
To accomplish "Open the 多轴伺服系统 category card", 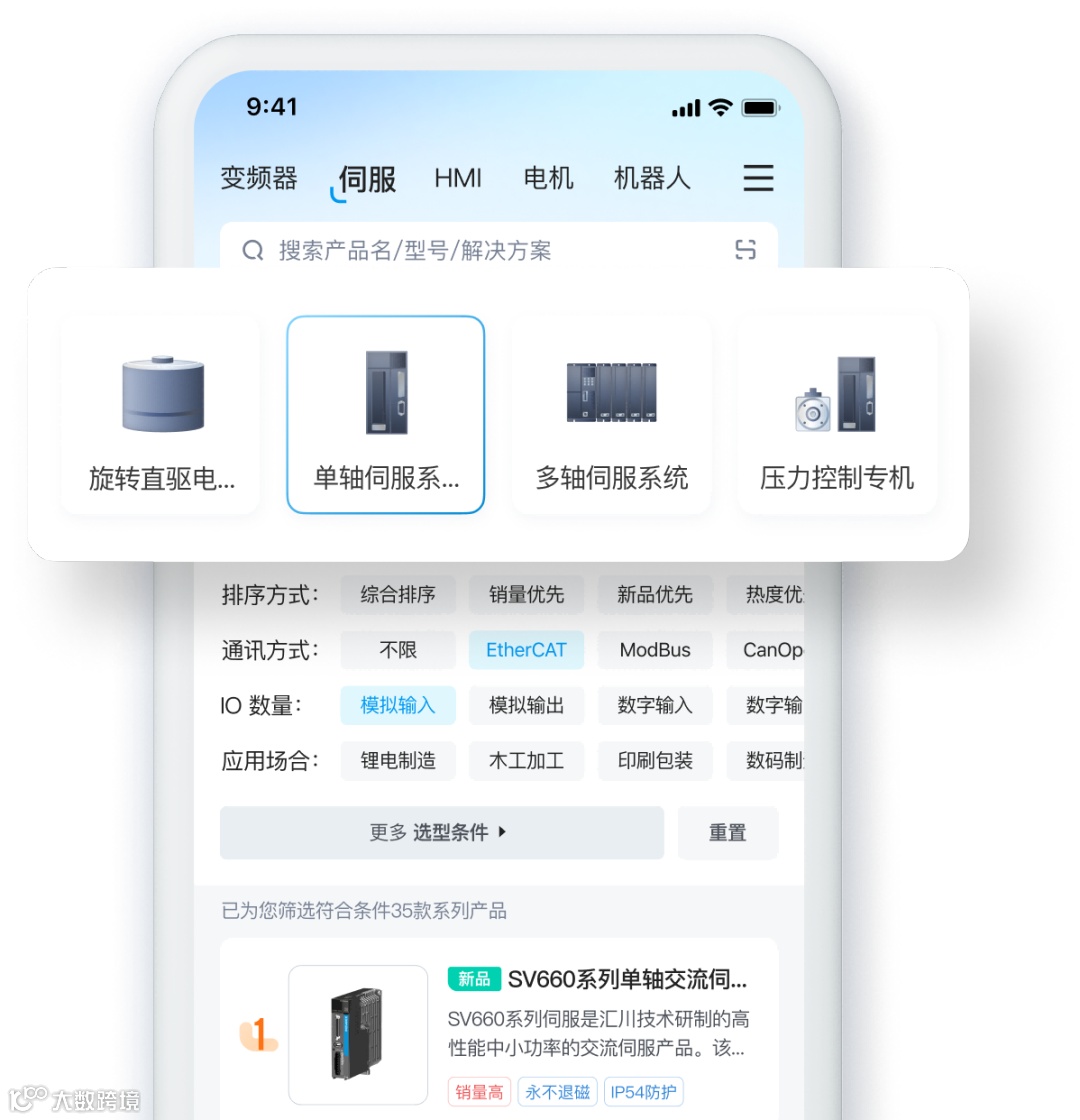I will point(611,415).
